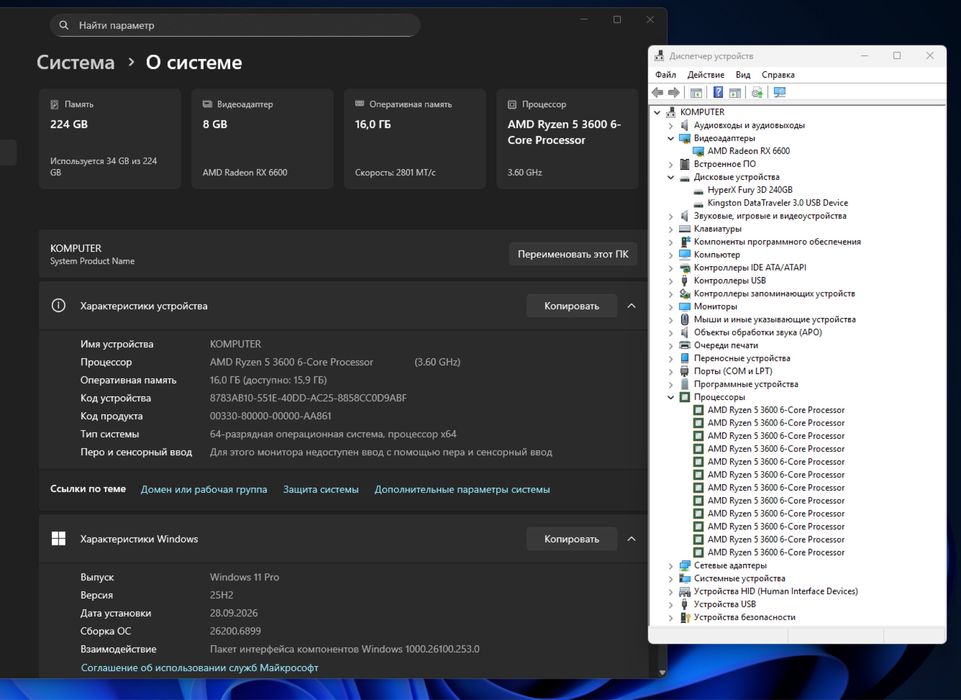Viewport: 961px width, 700px height.
Task: Click the icon next to Устройства безопасности
Action: pos(685,617)
